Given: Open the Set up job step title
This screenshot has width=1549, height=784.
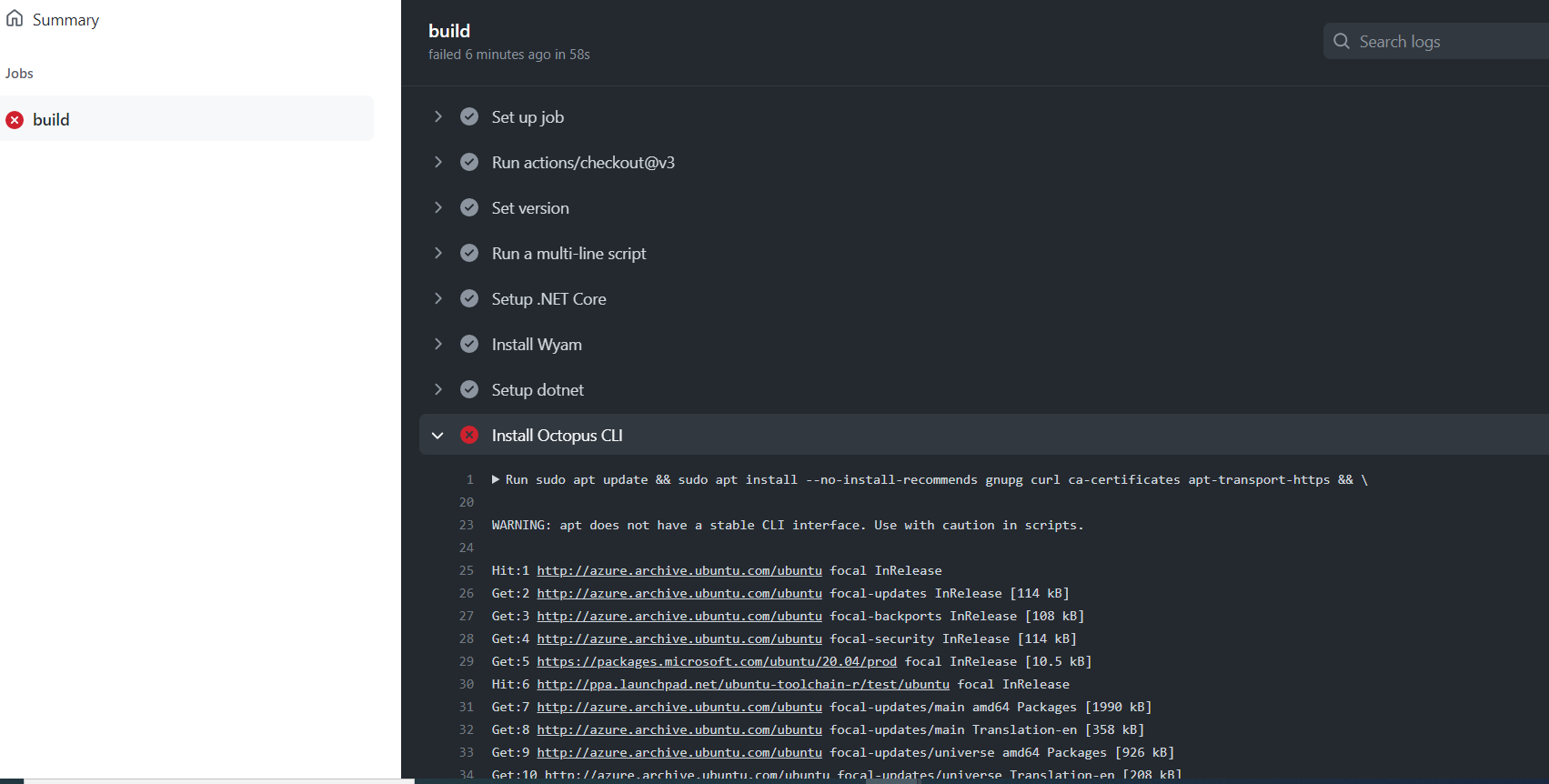Looking at the screenshot, I should 528,117.
